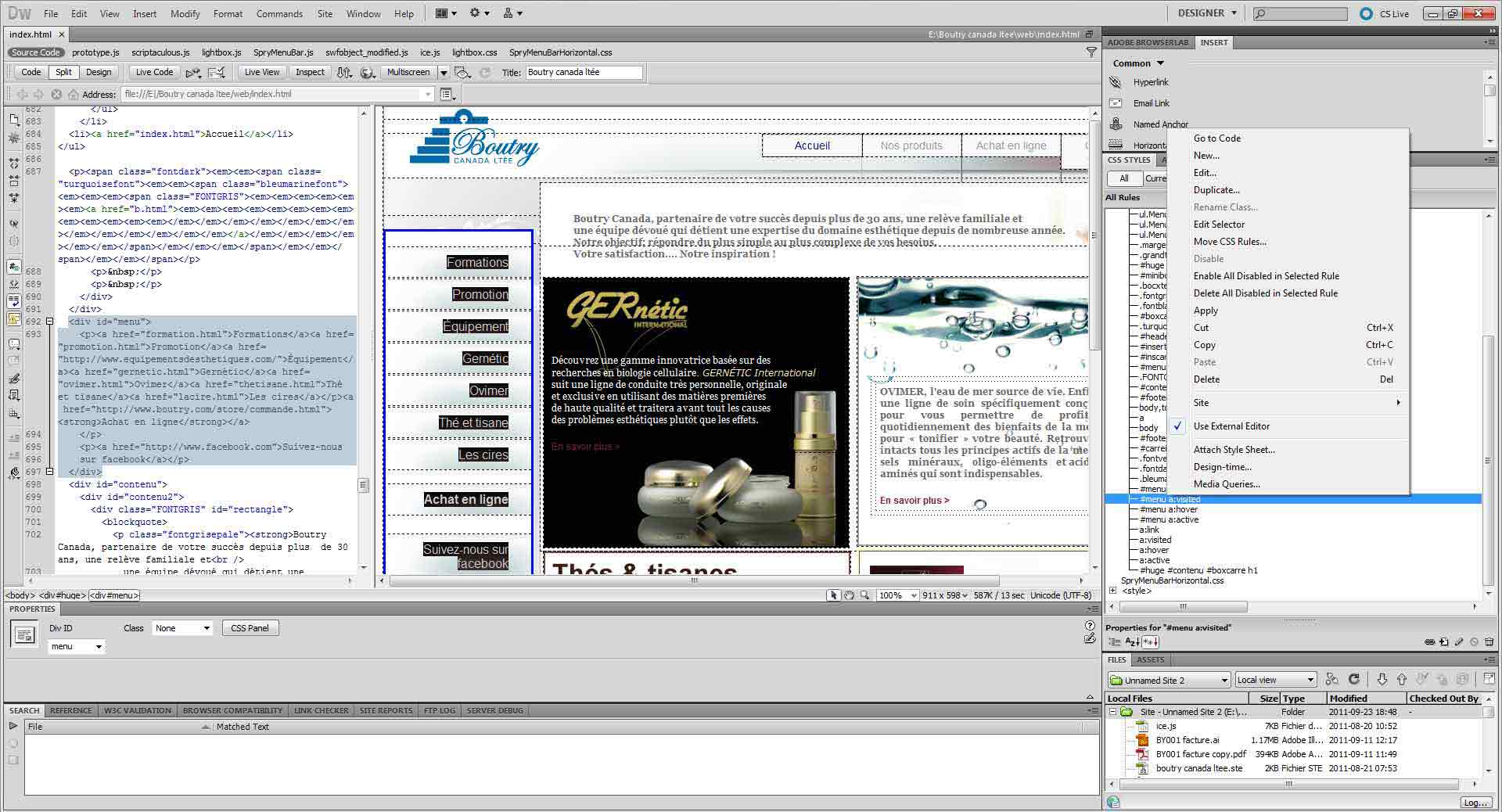
Task: Open the Multiscreen dropdown arrow
Action: pos(444,72)
